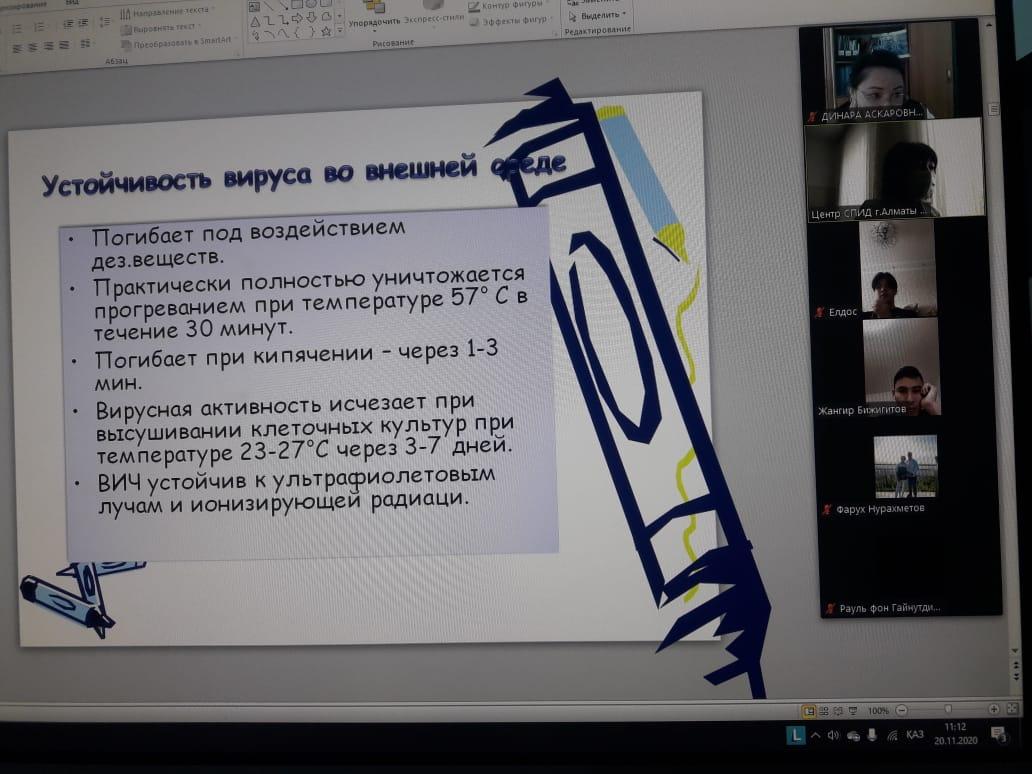The height and width of the screenshot is (774, 1032).
Task: Switch to Normal view in status bar
Action: (x=806, y=710)
